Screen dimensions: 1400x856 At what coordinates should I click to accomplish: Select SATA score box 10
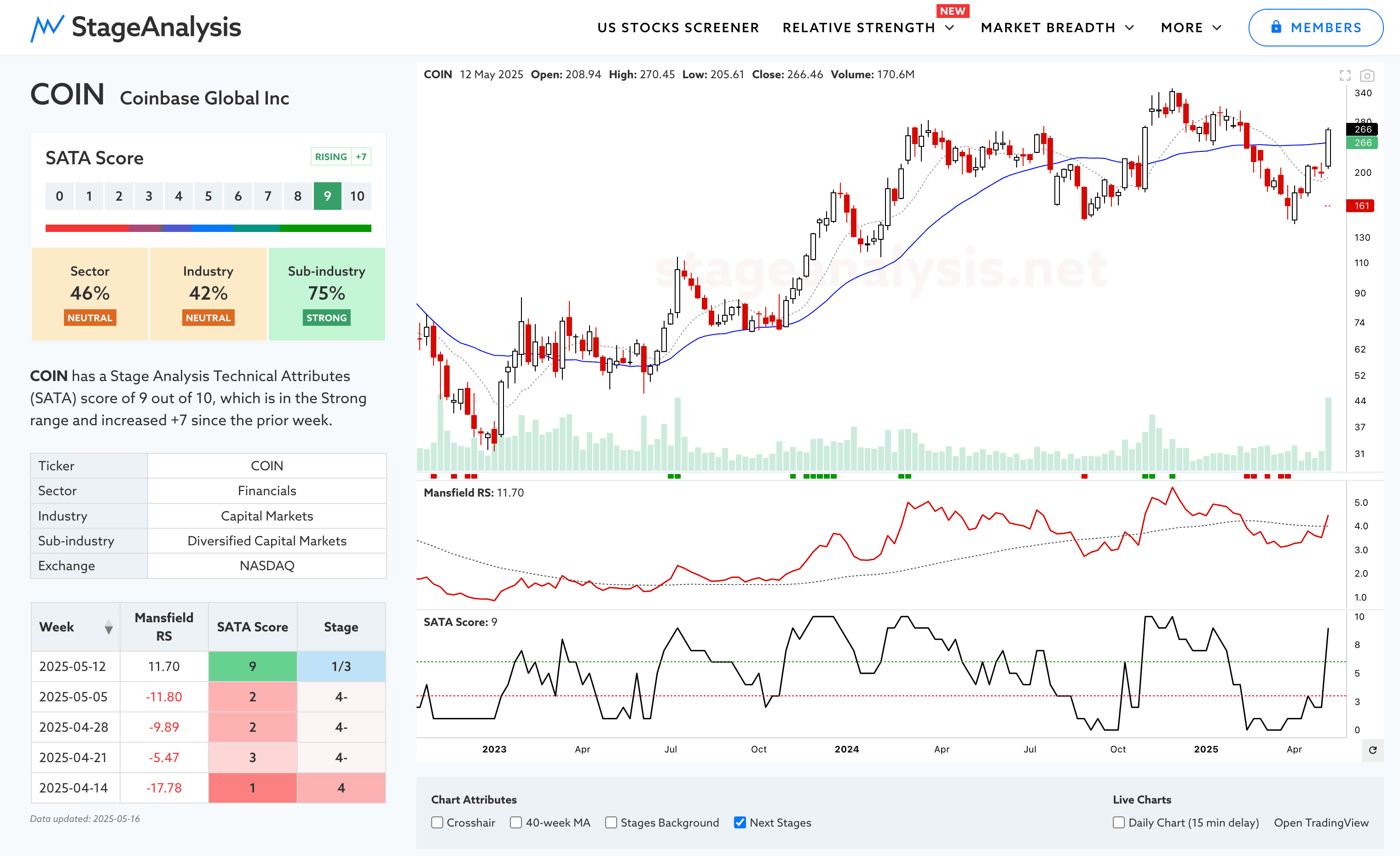tap(357, 196)
